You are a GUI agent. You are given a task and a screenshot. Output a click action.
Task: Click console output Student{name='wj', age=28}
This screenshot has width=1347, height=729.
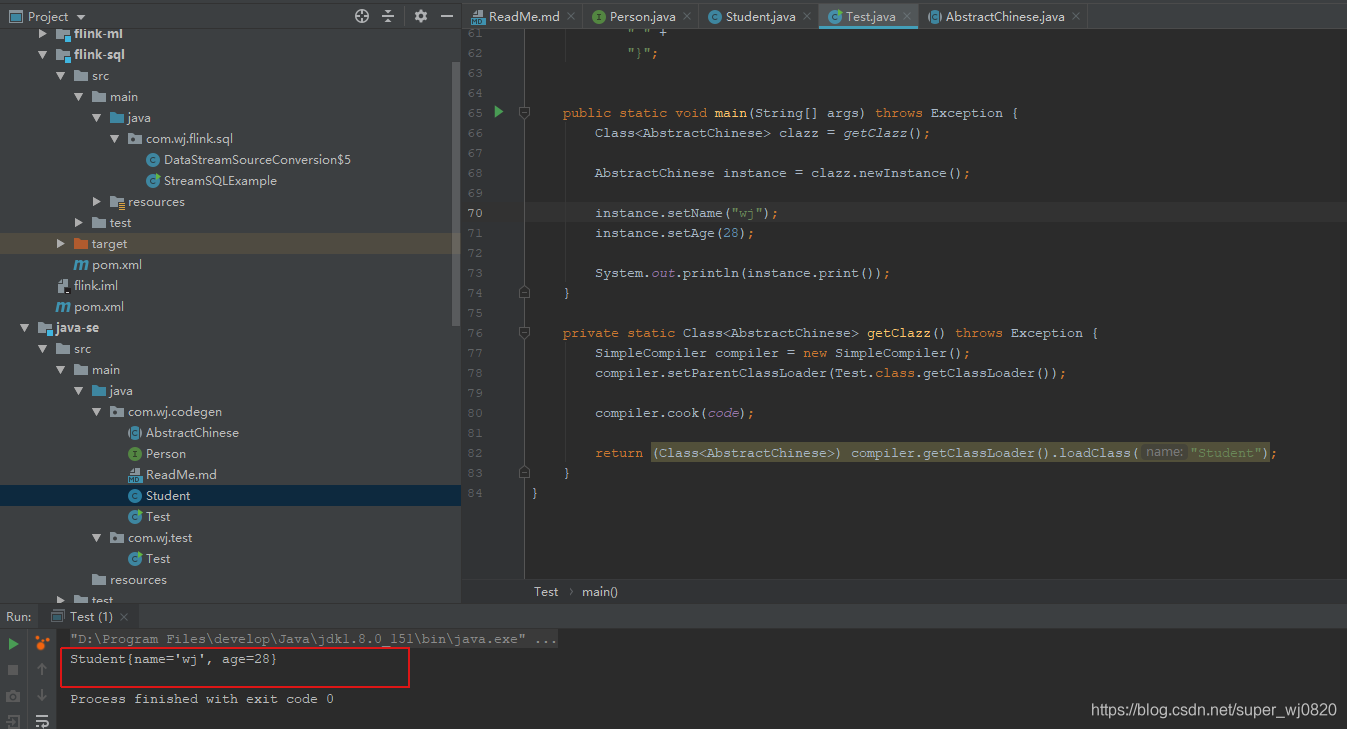click(x=174, y=659)
